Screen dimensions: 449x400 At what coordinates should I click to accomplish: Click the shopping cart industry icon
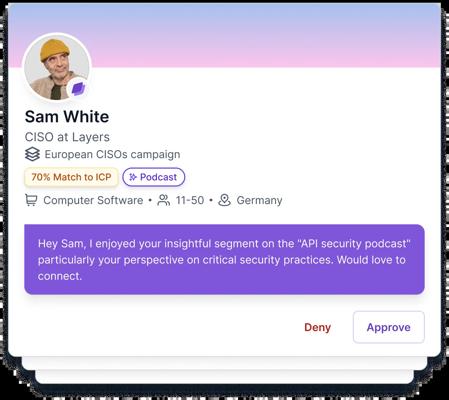point(31,200)
